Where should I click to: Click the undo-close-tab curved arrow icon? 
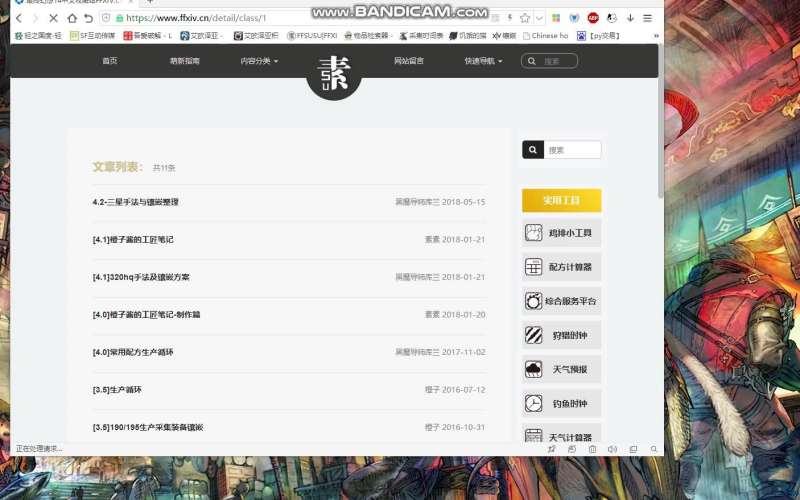(x=88, y=18)
